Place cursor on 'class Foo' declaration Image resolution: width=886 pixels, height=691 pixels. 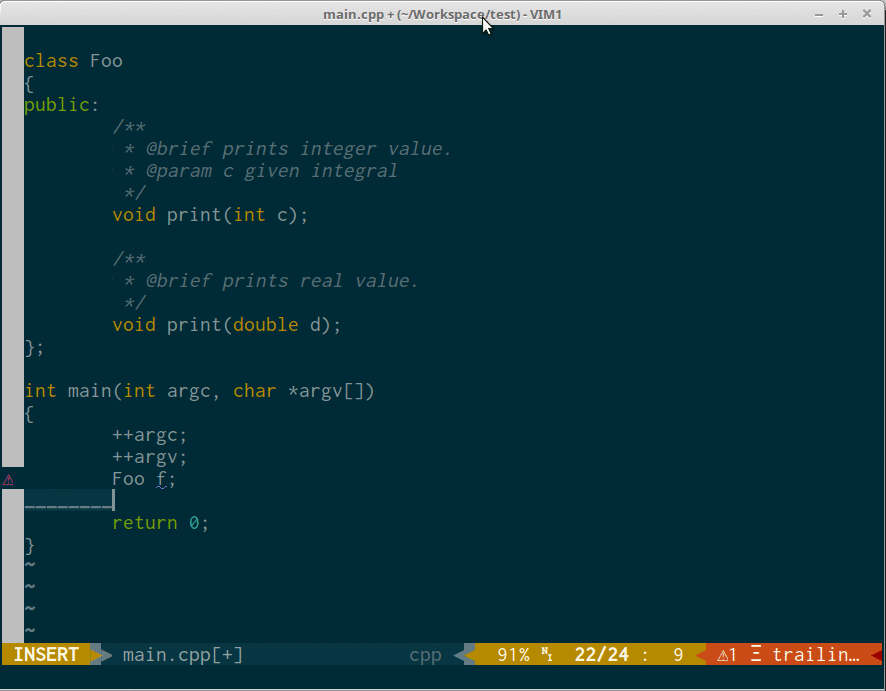point(73,61)
